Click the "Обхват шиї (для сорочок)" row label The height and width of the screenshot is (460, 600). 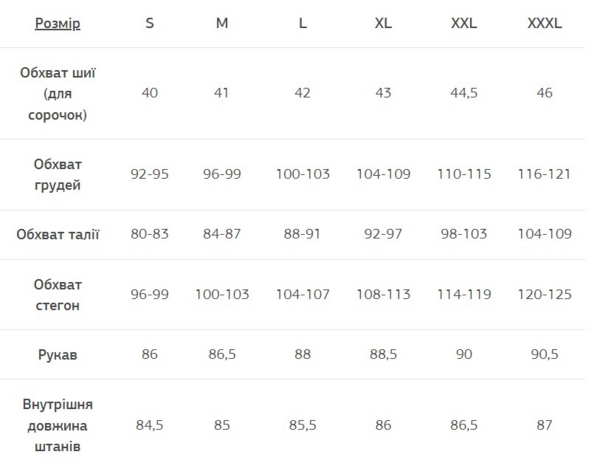(x=57, y=93)
